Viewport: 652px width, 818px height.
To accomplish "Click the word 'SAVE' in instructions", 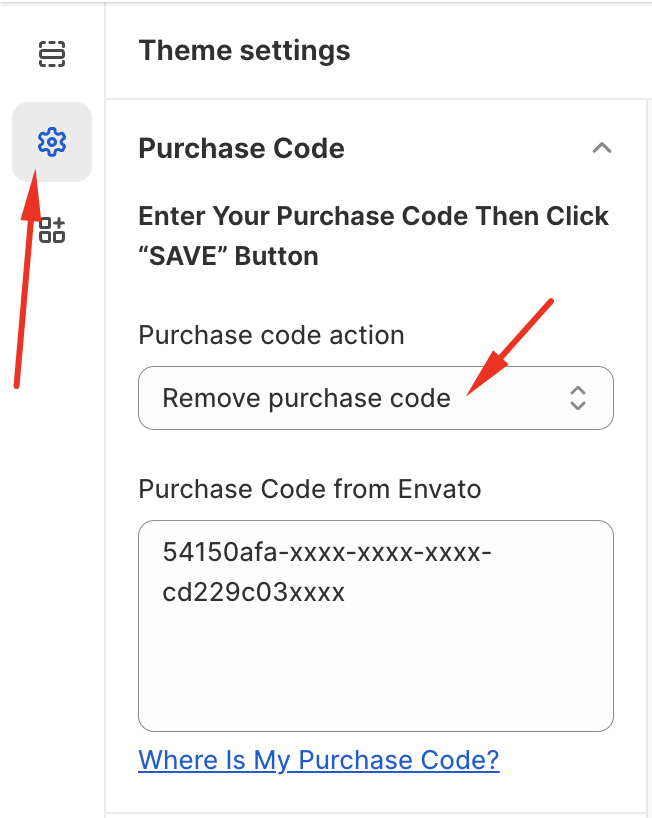I will 183,256.
